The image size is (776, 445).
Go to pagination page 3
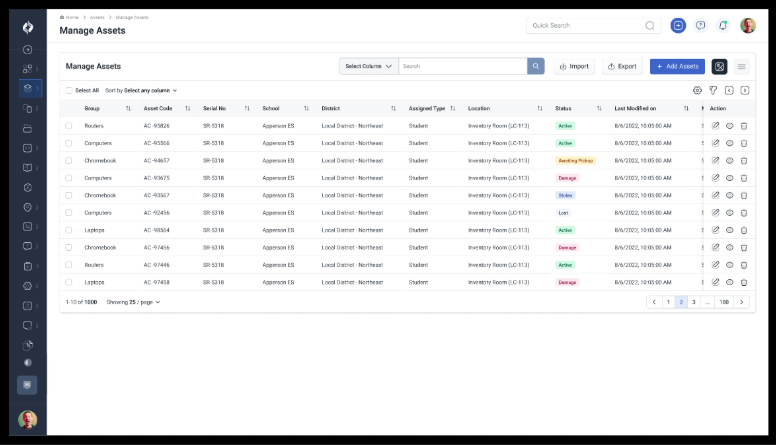tap(694, 301)
